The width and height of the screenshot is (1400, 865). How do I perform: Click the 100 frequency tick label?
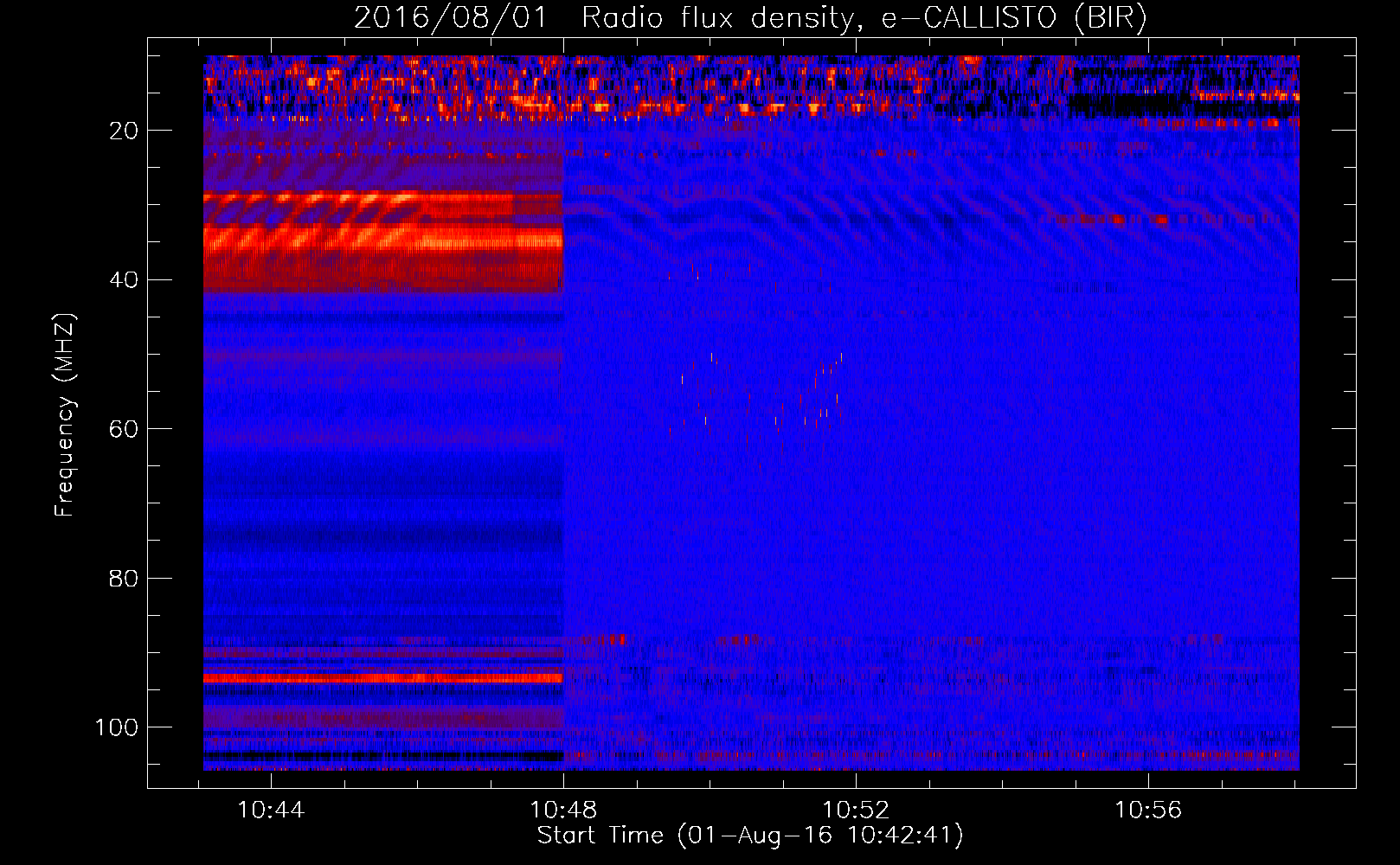point(117,727)
